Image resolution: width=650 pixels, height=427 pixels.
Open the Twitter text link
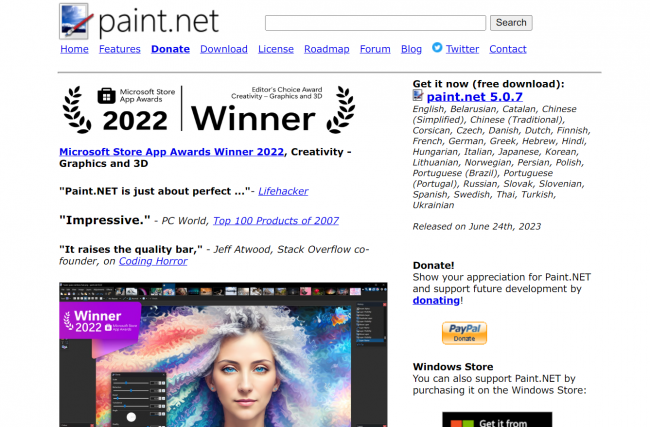(462, 49)
